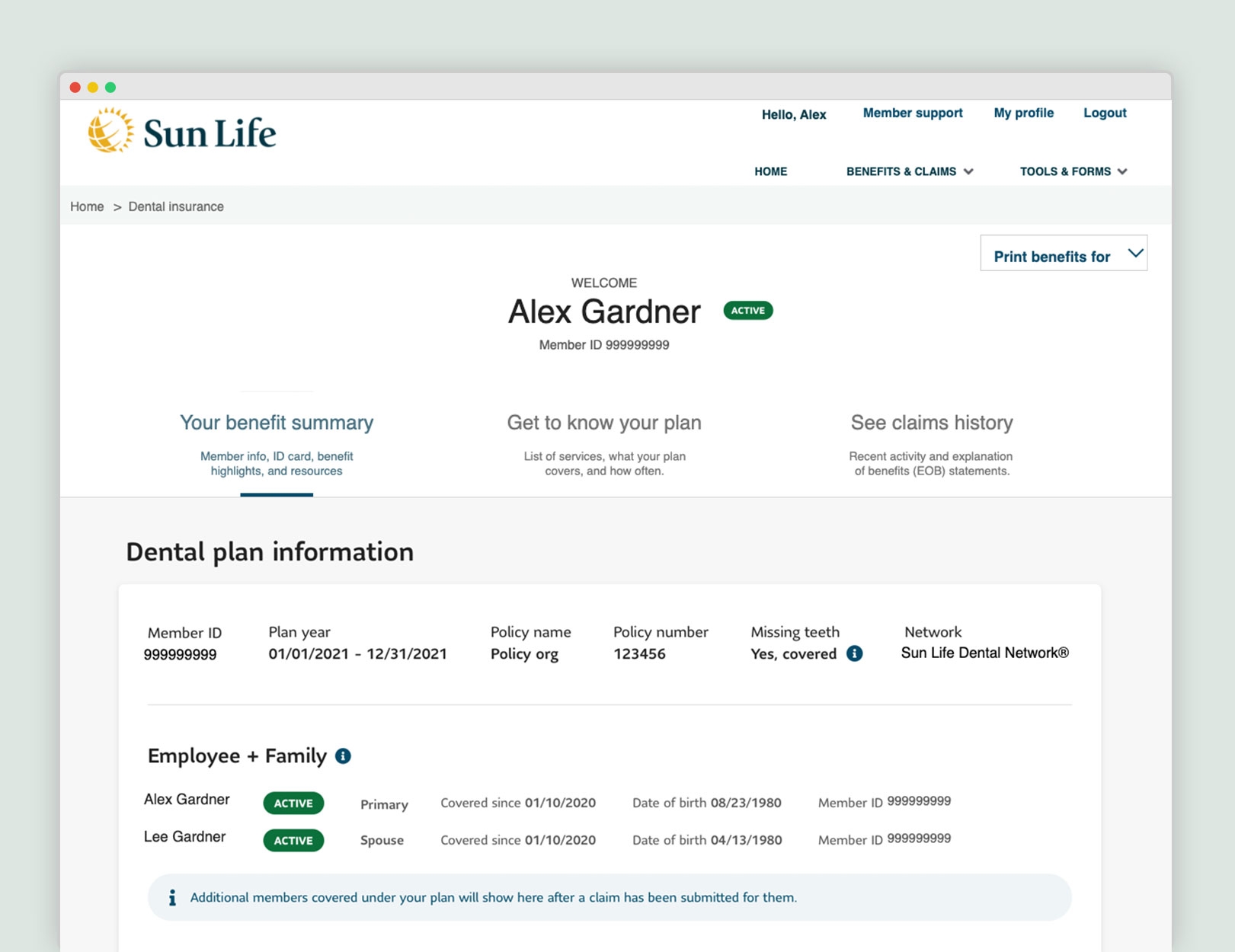This screenshot has height=952, width=1235.
Task: Open the Missing teeth info icon
Action: pos(856,653)
